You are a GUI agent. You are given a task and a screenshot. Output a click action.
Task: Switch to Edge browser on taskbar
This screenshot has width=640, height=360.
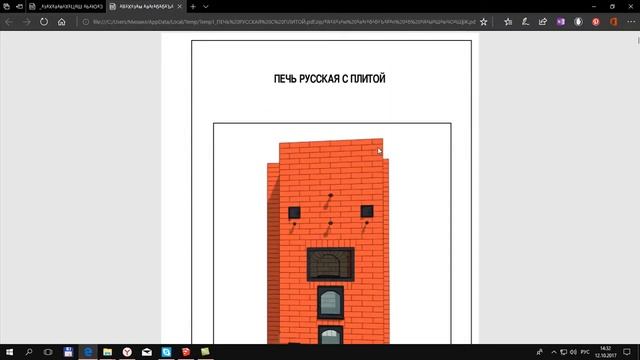click(88, 352)
